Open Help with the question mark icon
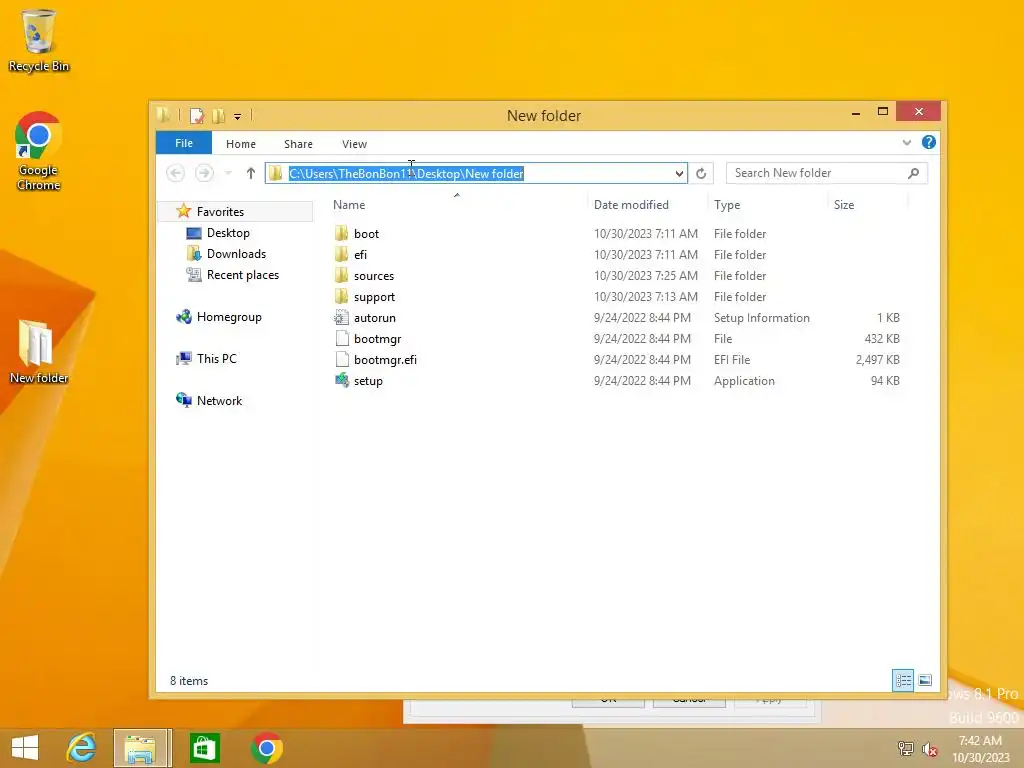The image size is (1024, 768). pos(929,142)
